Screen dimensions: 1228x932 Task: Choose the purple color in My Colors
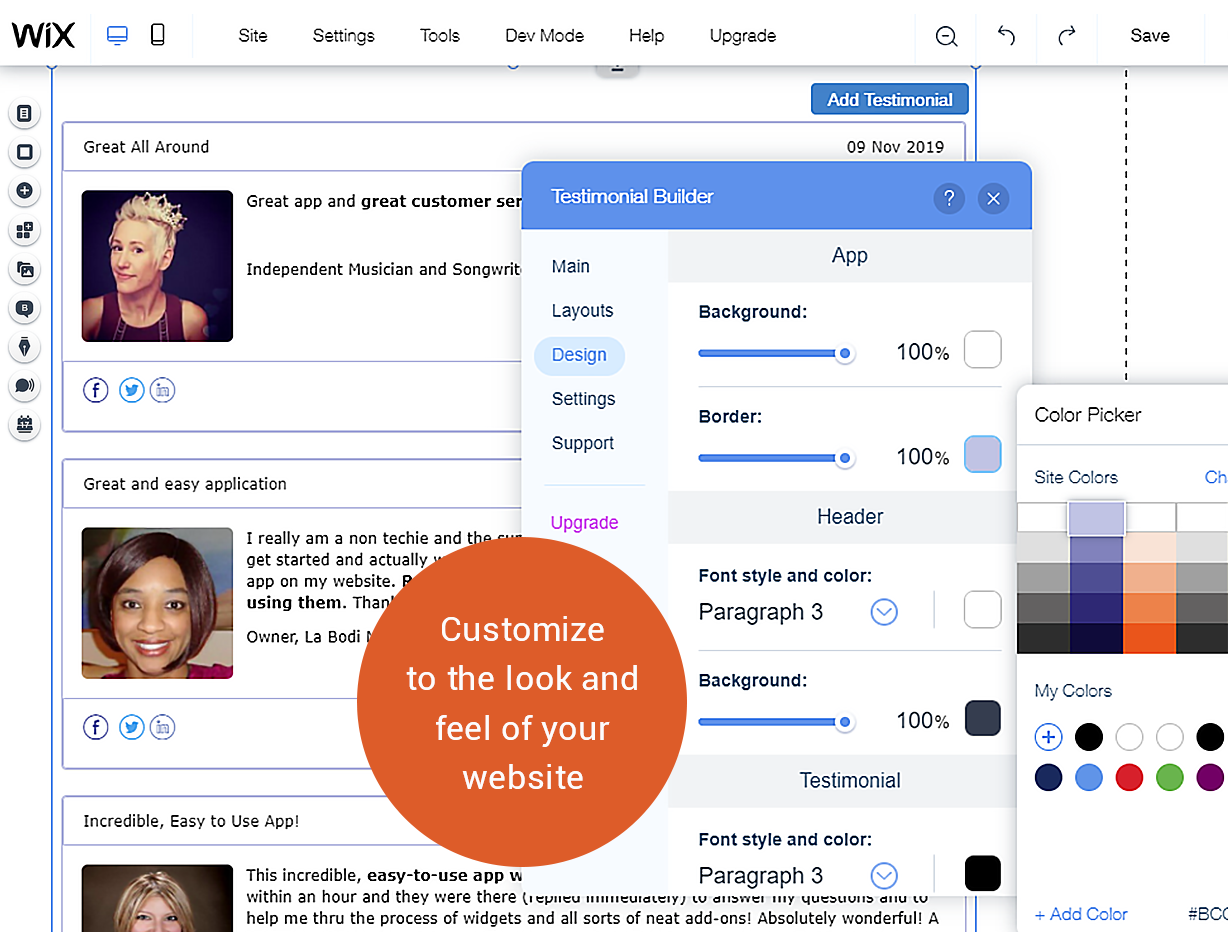pyautogui.click(x=1210, y=778)
